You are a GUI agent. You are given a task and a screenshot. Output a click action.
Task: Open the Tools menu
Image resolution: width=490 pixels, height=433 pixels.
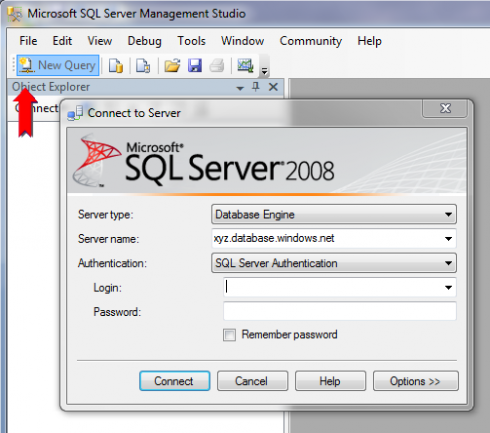pyautogui.click(x=191, y=41)
